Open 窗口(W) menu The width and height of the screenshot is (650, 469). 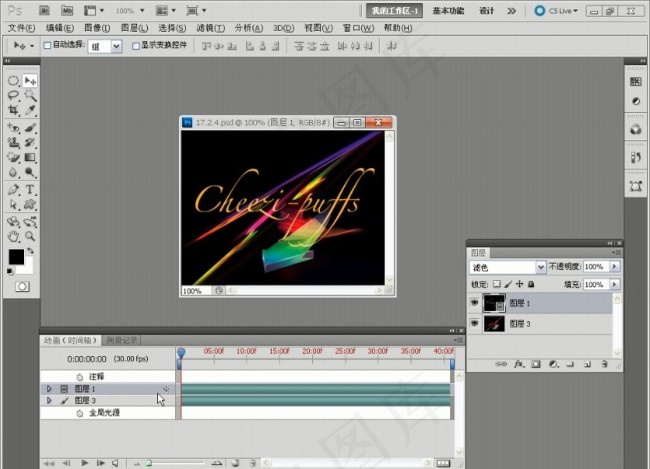pyautogui.click(x=358, y=28)
